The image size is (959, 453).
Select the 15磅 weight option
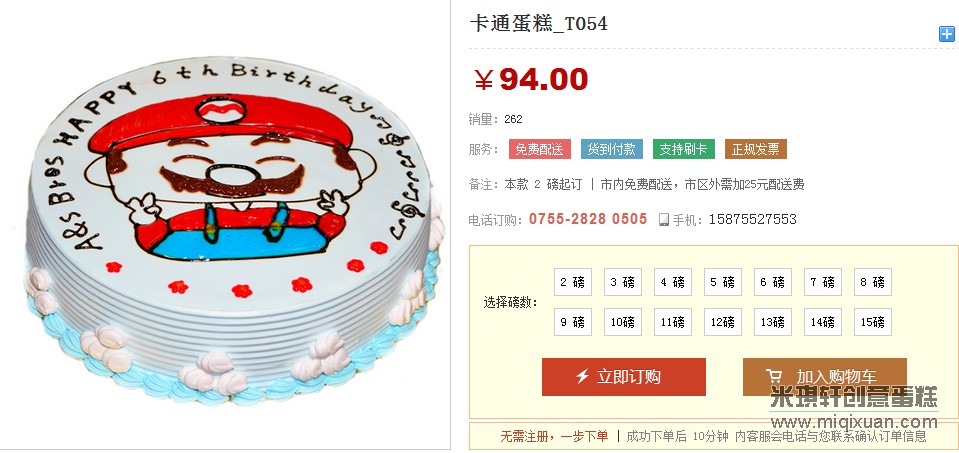tap(873, 322)
